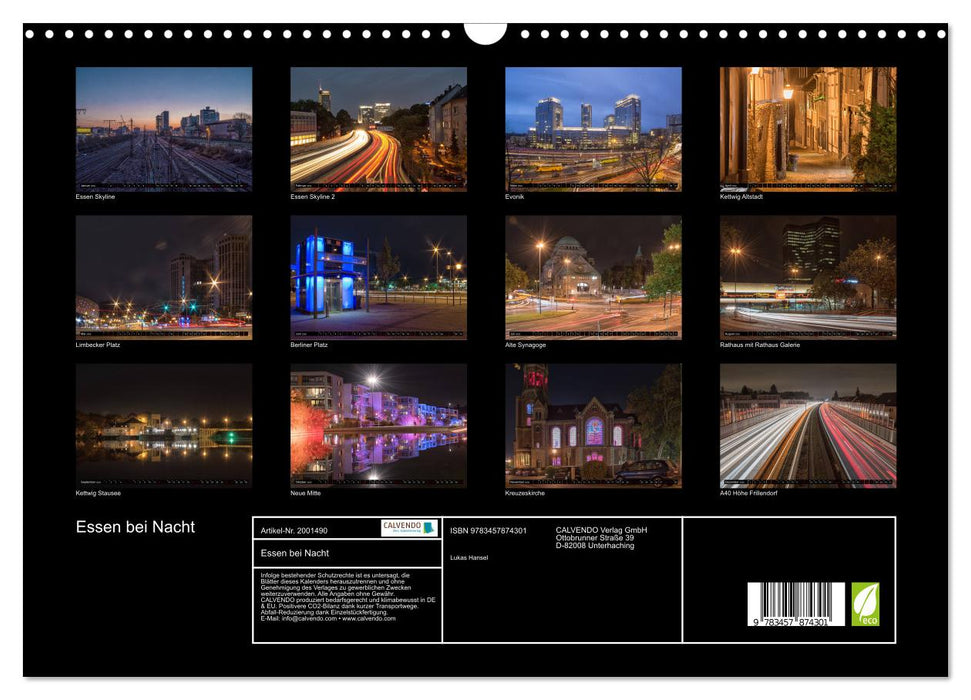Viewport: 971px width, 700px height.
Task: Open the Kreuzeskirche church photo
Action: [x=593, y=425]
